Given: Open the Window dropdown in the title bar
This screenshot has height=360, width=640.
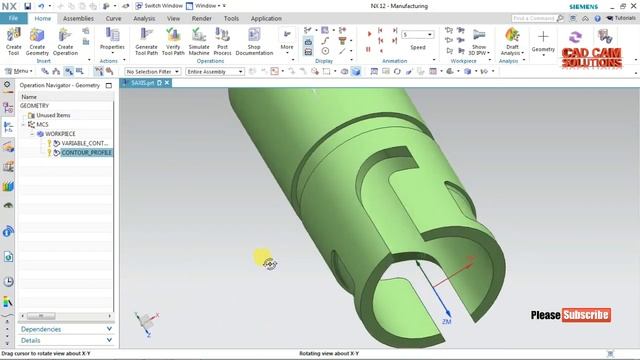Looking at the screenshot, I should click(206, 6).
